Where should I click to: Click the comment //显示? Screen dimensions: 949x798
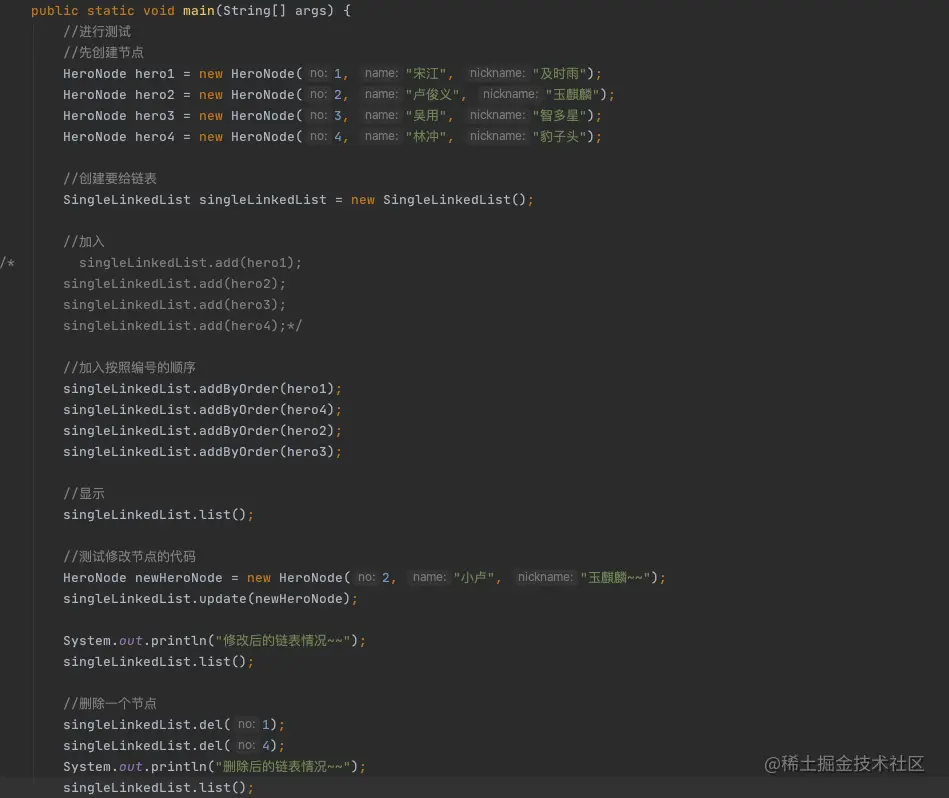[84, 494]
